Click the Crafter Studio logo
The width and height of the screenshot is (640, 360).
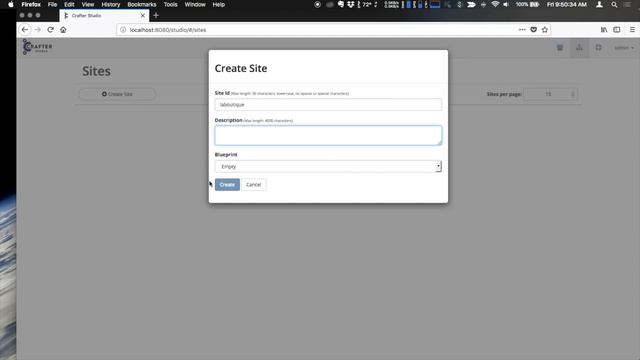click(37, 47)
